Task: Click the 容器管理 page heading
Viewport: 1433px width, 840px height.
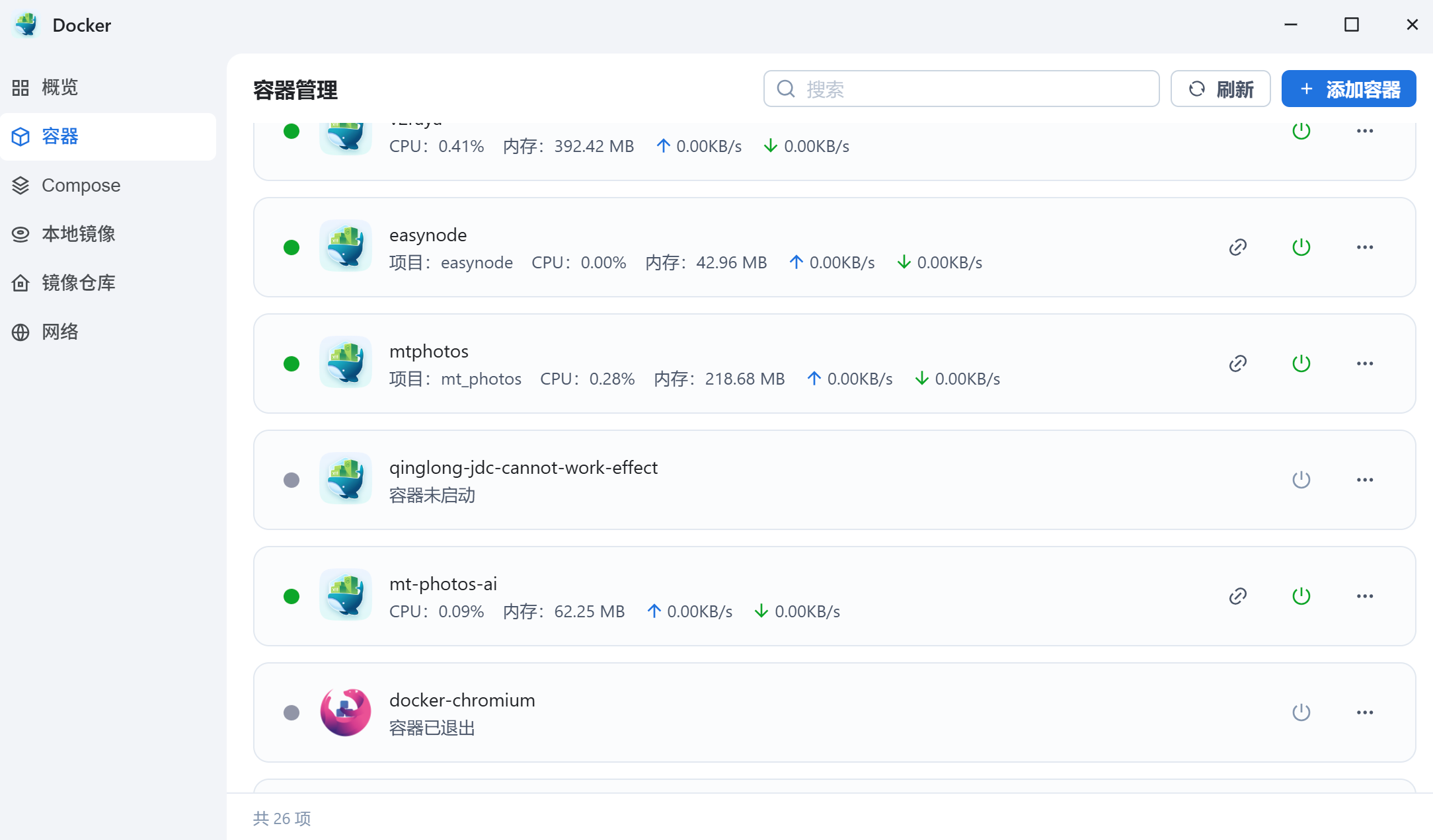Action: coord(295,90)
